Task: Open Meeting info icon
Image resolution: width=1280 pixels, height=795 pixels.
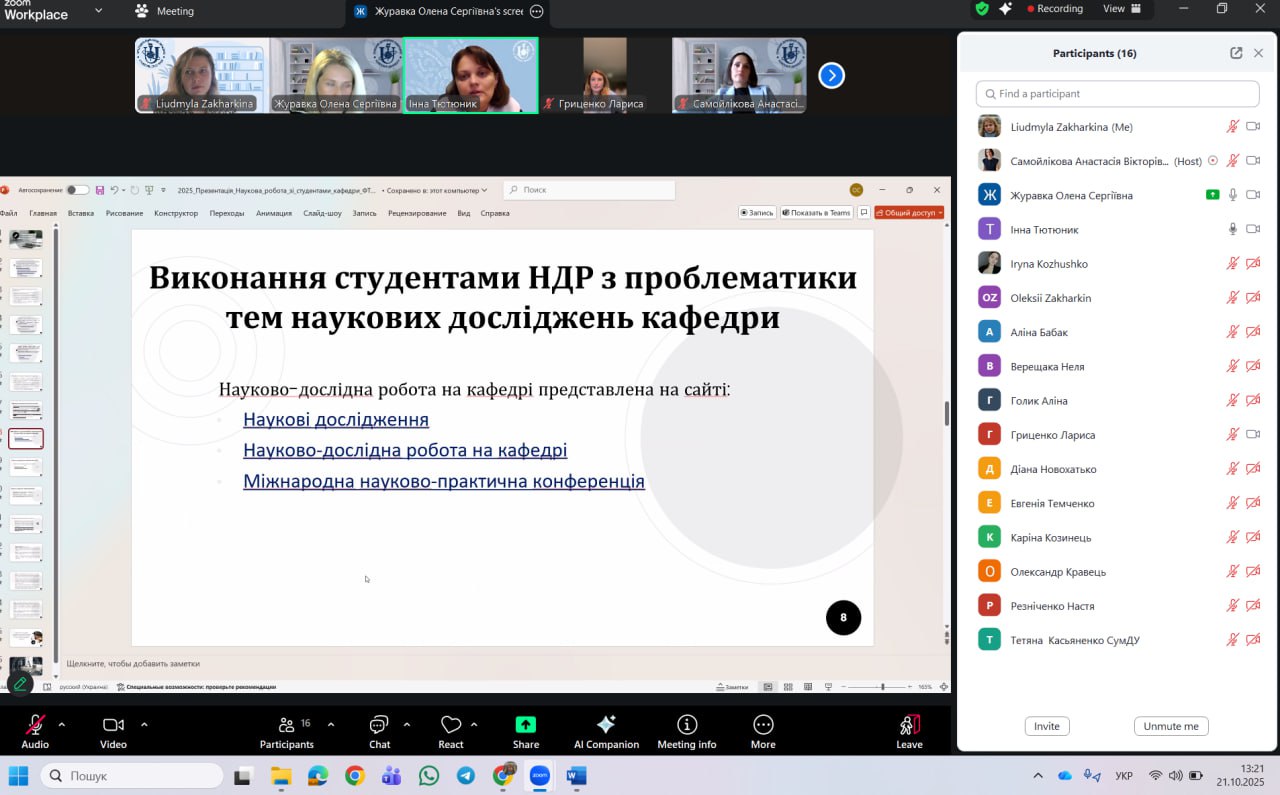Action: click(687, 725)
